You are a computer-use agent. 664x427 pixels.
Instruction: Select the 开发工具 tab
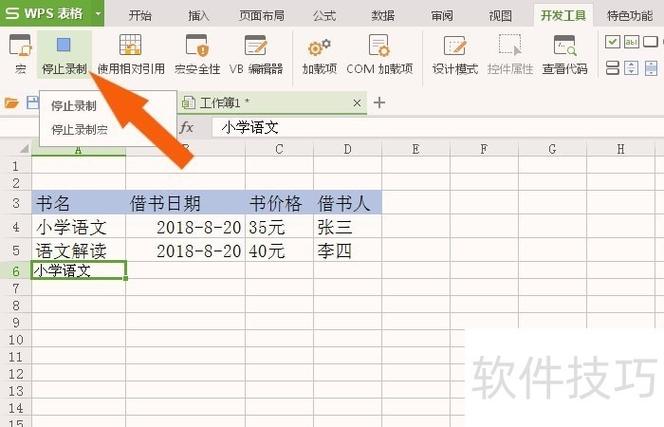click(563, 16)
